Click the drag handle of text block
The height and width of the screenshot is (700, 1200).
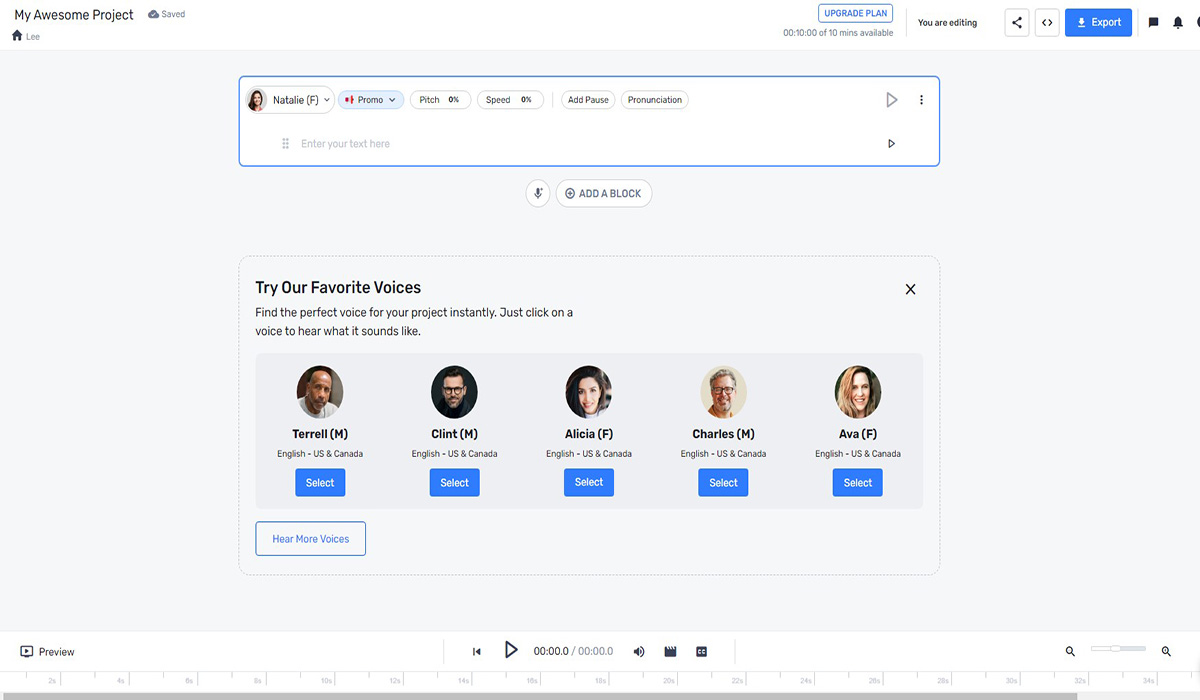coord(285,144)
